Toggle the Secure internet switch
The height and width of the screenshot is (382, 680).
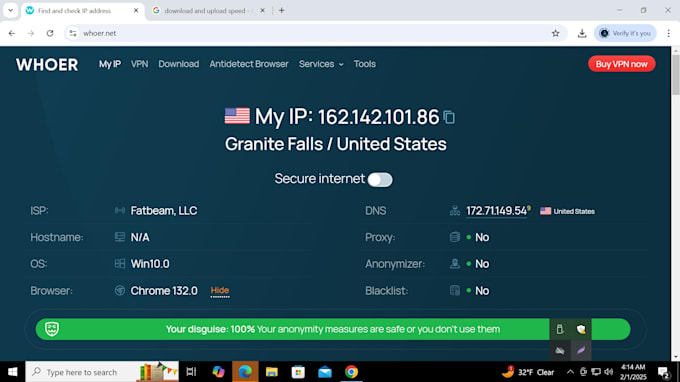coord(380,180)
